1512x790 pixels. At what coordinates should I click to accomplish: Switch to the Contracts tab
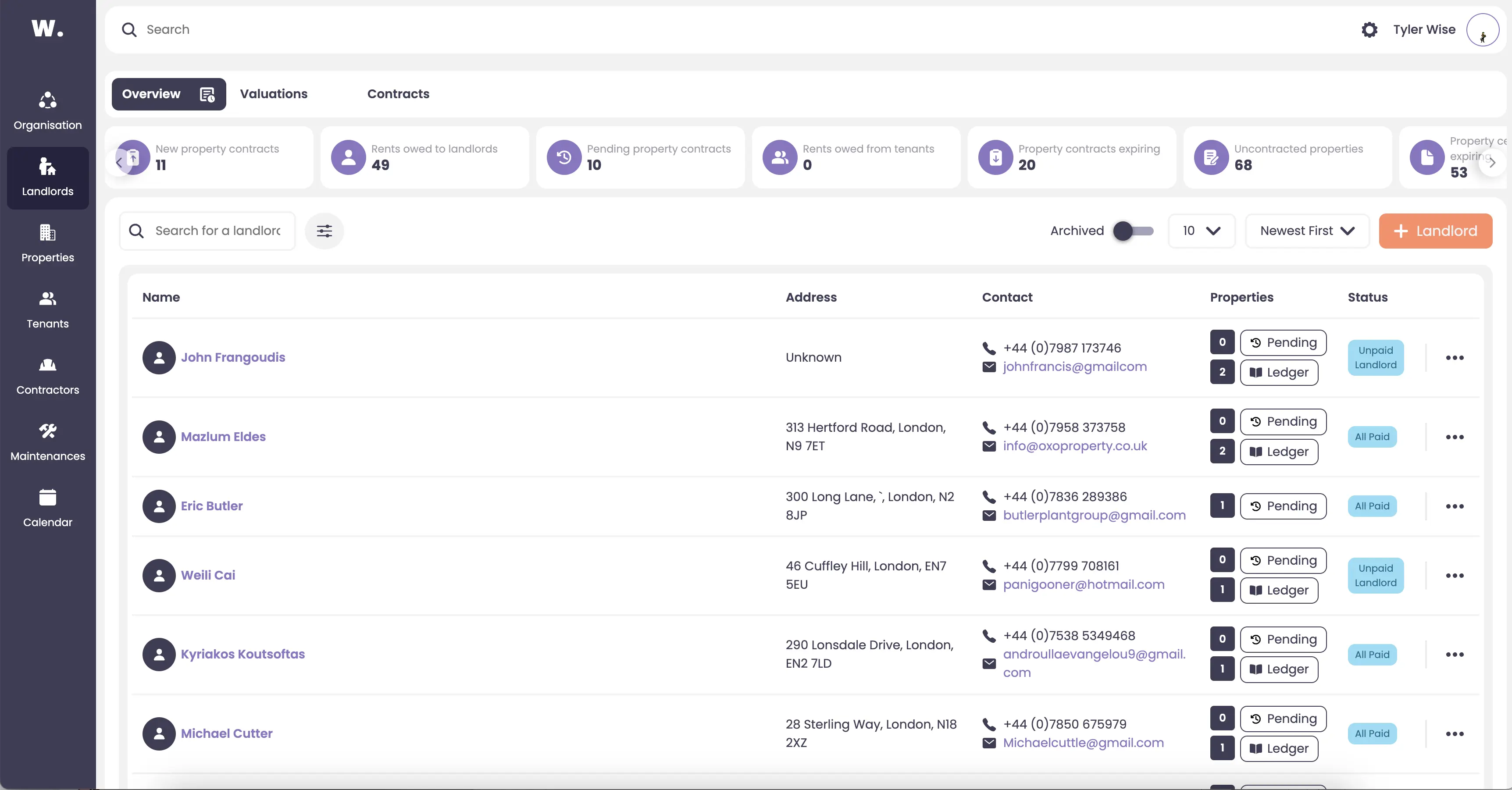coord(398,94)
